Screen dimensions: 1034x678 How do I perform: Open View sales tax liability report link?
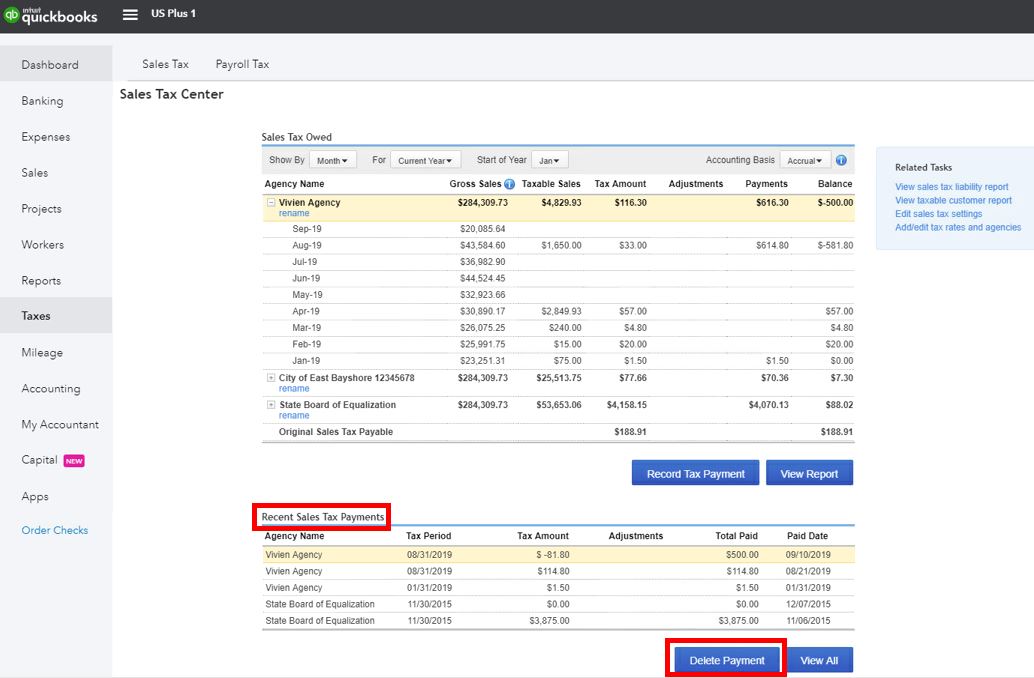[952, 187]
